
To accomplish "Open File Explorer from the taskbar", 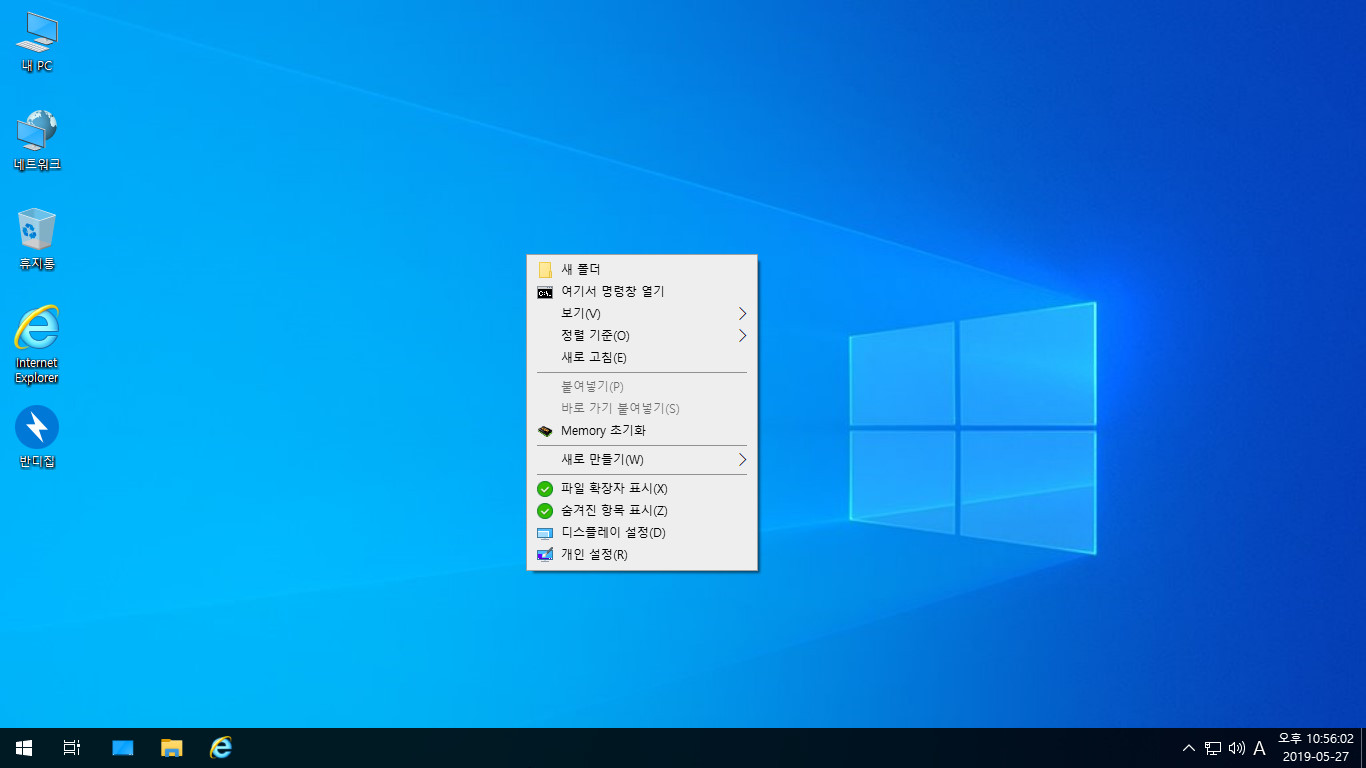I will click(172, 748).
